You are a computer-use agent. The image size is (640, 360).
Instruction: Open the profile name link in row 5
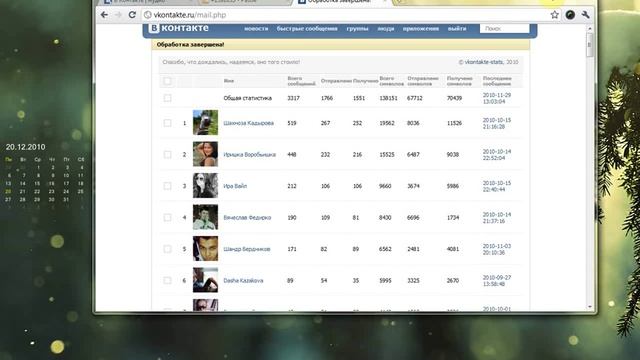(x=247, y=249)
